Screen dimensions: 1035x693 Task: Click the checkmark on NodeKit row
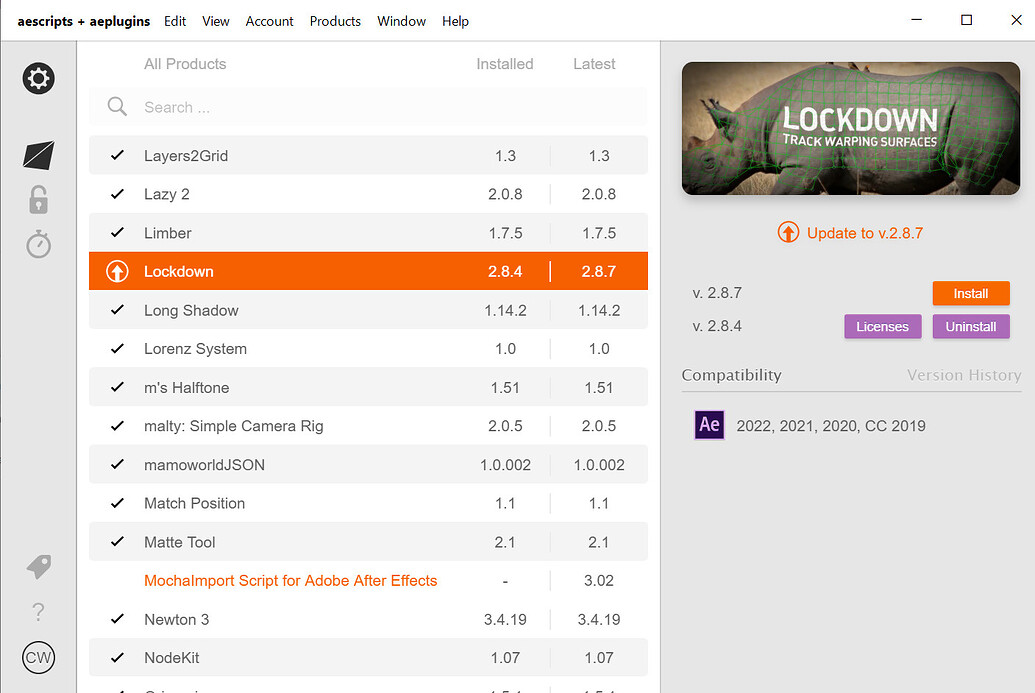[117, 657]
